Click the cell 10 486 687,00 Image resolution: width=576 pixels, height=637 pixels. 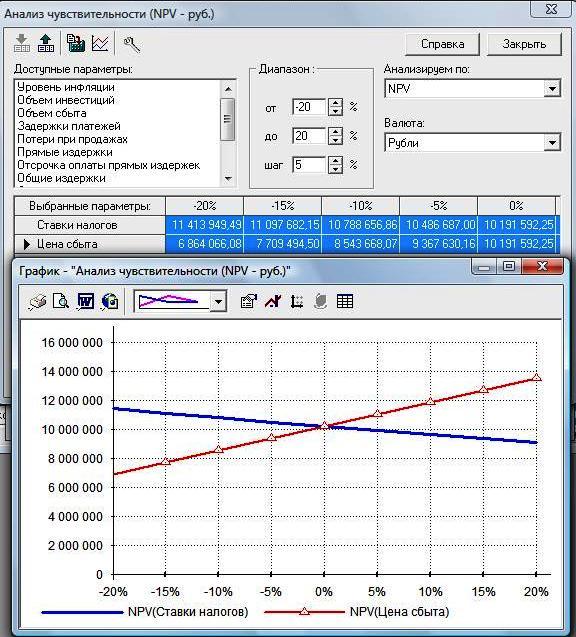pos(438,225)
